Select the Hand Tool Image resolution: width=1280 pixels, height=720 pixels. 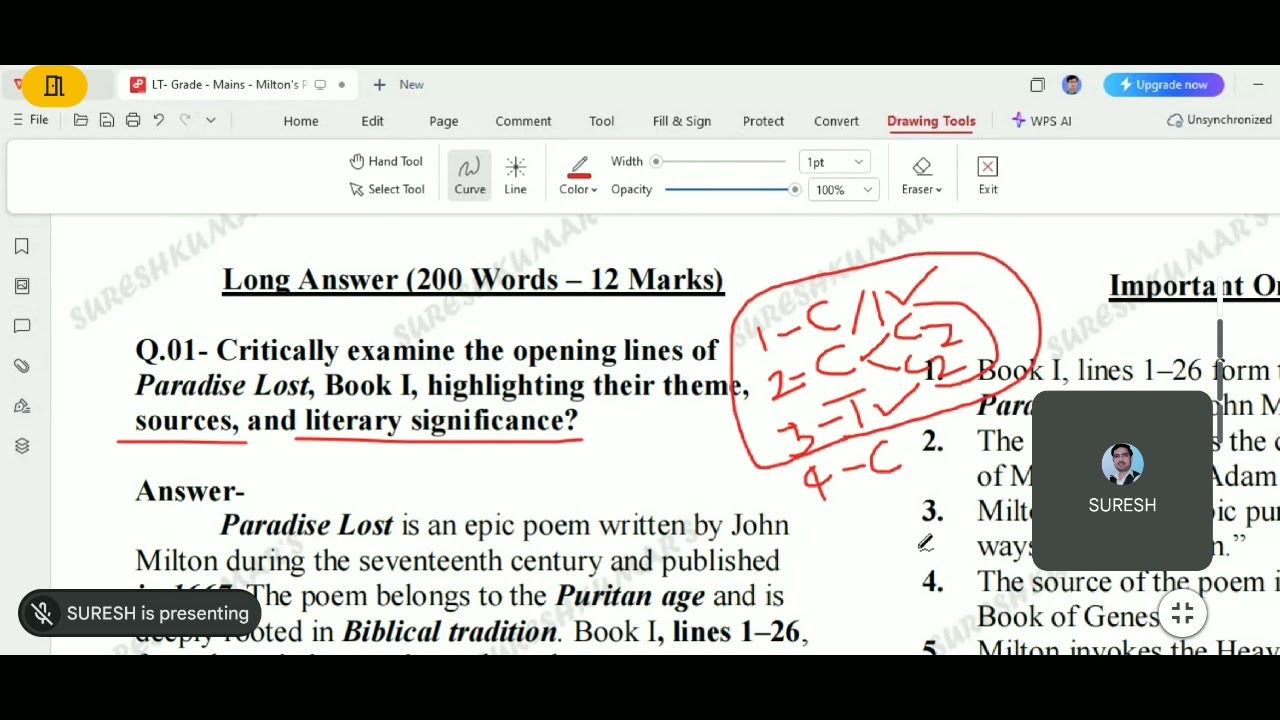point(386,161)
